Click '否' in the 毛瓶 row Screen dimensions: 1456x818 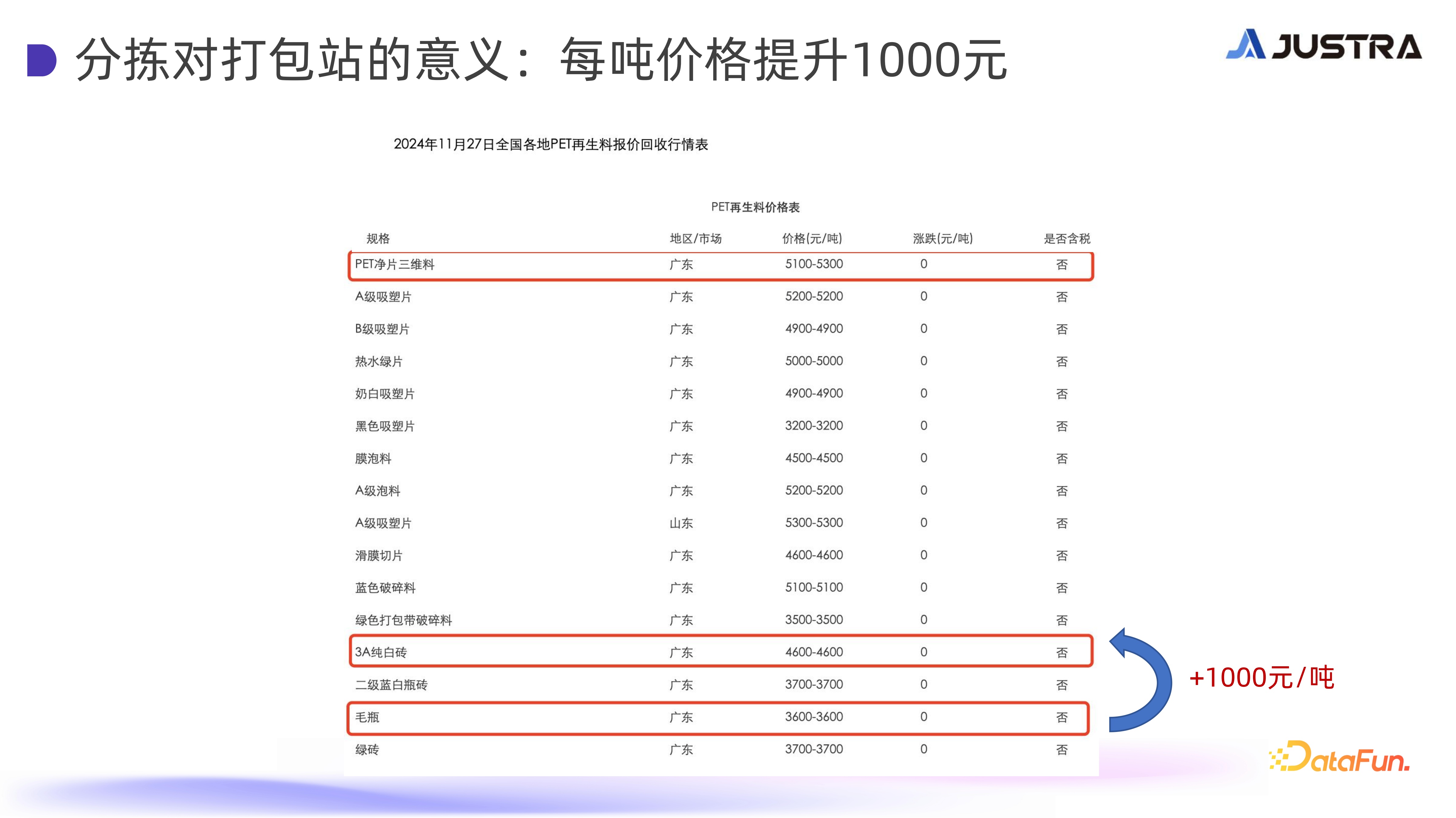pos(1062,717)
